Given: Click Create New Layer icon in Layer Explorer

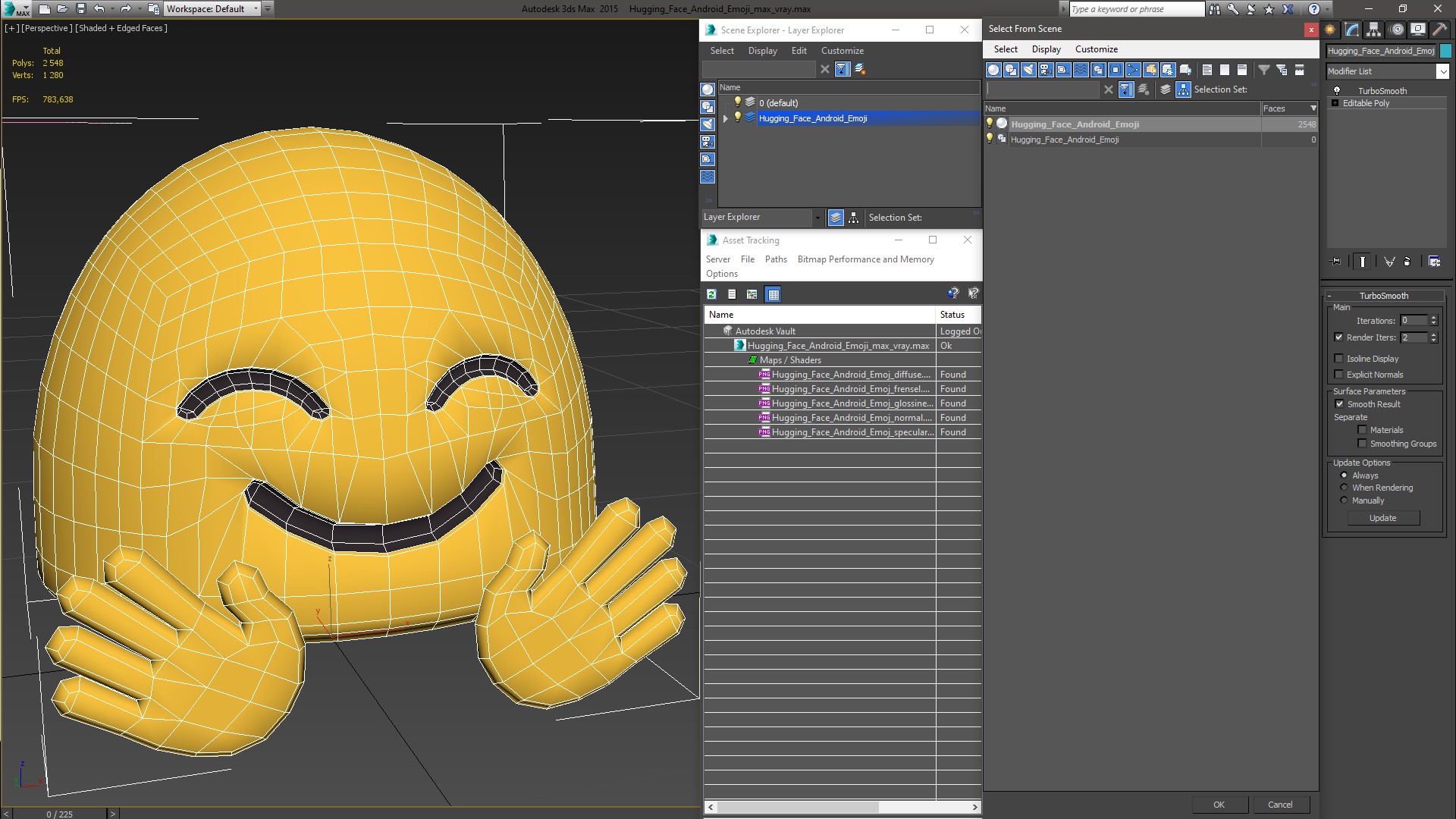Looking at the screenshot, I should tap(860, 69).
